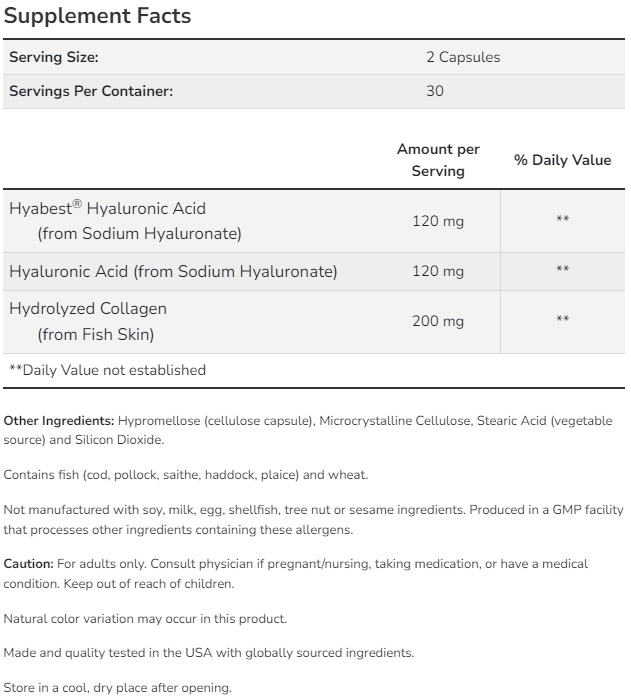Click the Serving Size label
Image resolution: width=631 pixels, height=698 pixels.
53,57
